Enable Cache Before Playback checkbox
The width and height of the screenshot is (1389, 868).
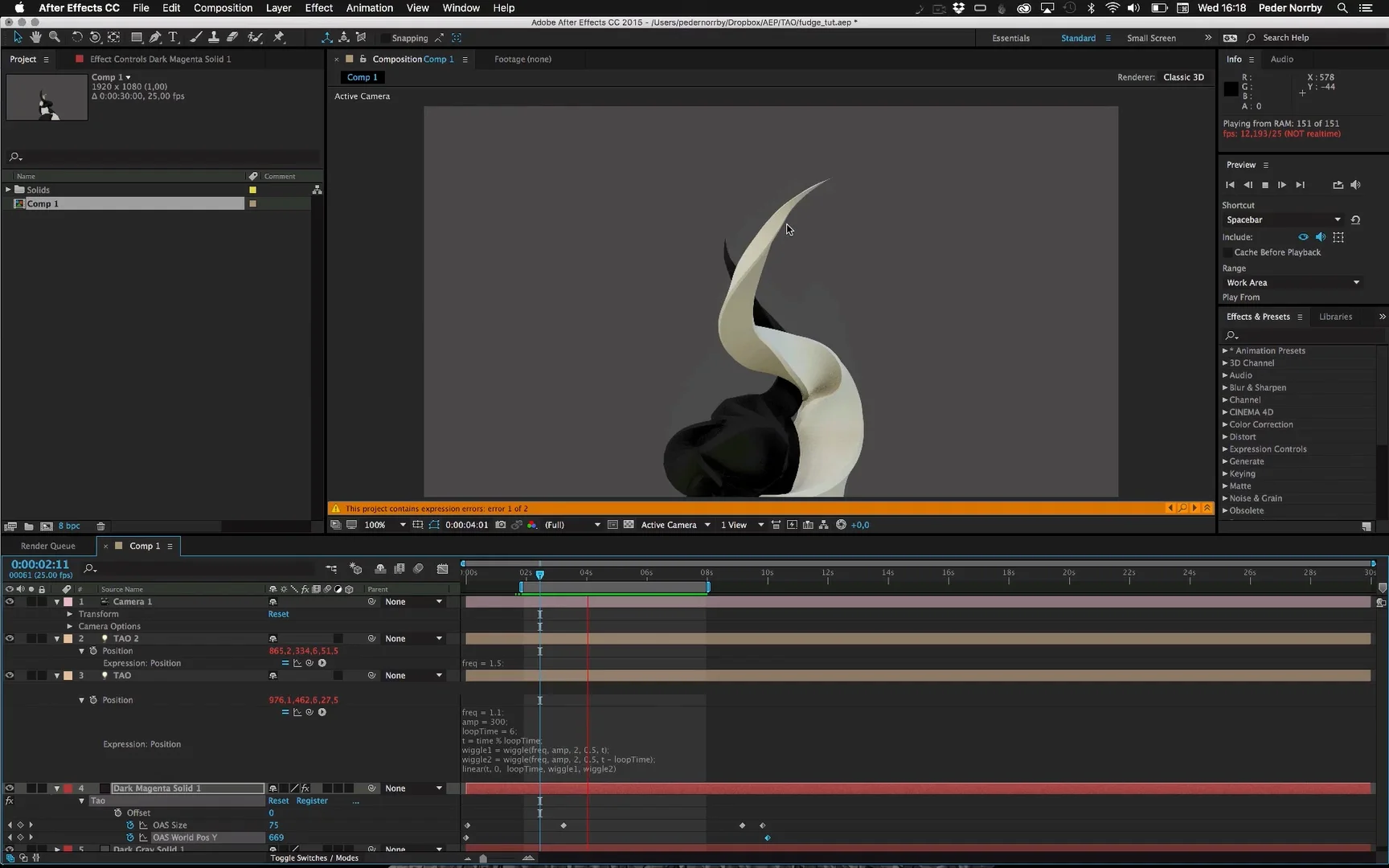pos(1228,252)
